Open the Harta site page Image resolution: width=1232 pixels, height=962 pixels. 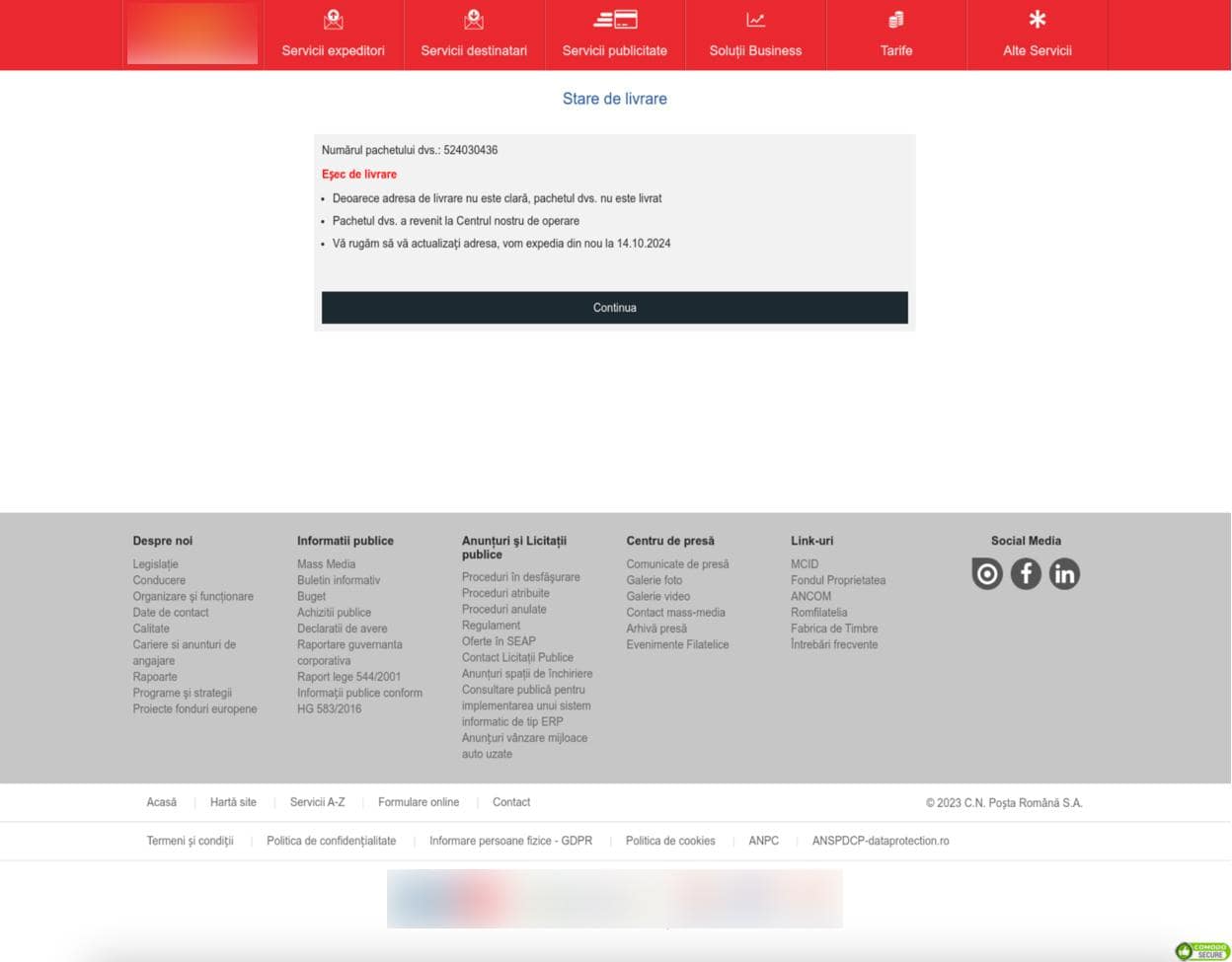(233, 802)
